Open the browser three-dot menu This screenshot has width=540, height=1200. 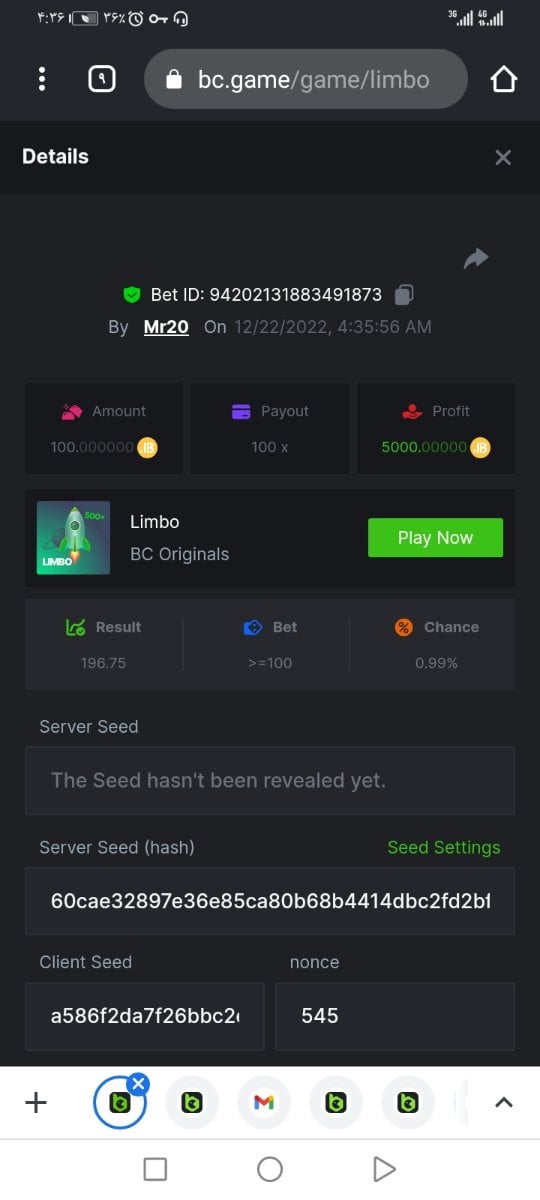click(x=41, y=79)
